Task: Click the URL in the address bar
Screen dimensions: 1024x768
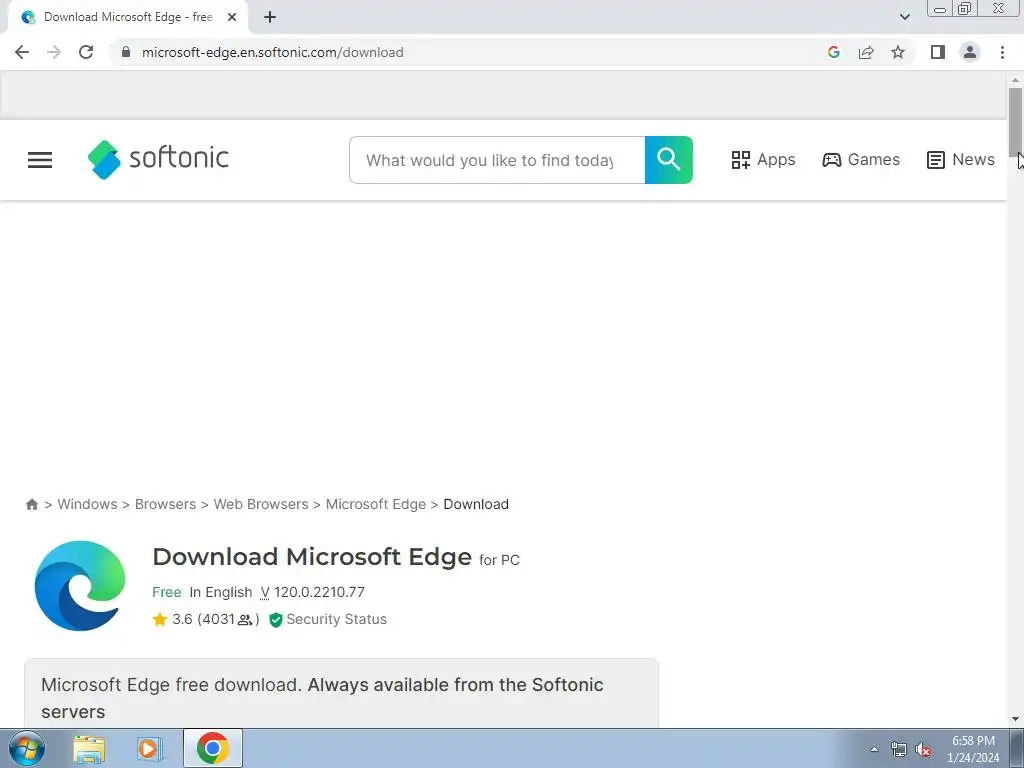Action: [x=272, y=52]
